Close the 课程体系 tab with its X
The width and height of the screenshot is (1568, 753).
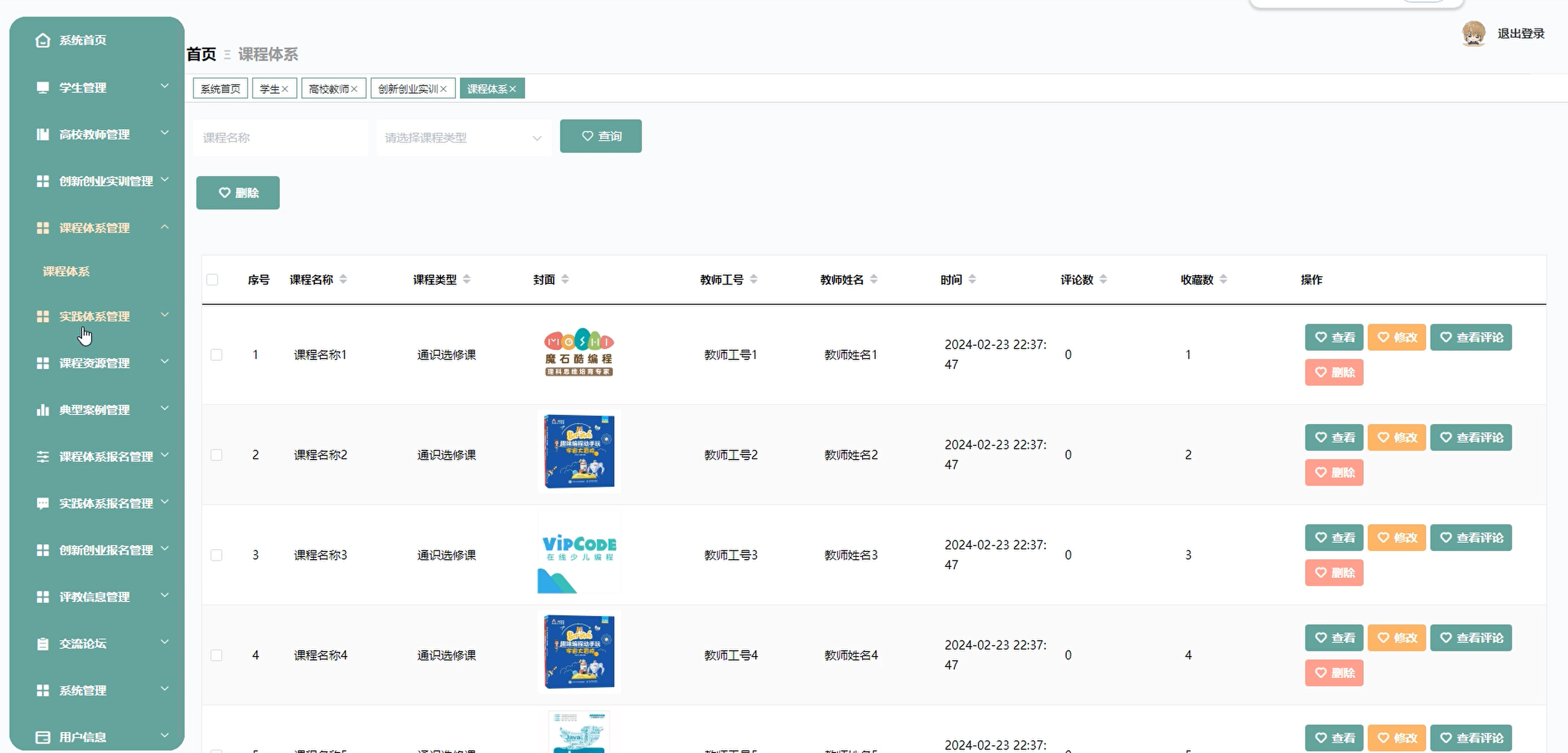tap(513, 90)
